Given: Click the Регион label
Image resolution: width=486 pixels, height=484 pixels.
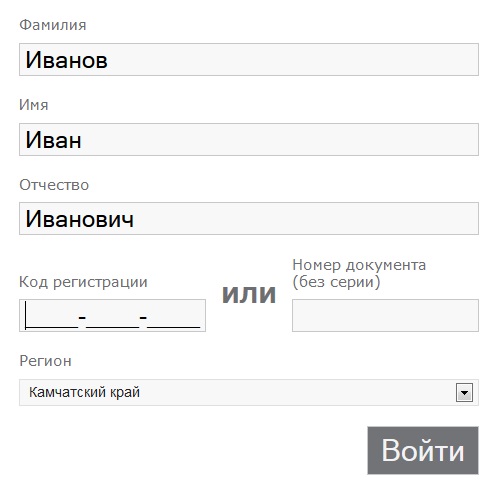Looking at the screenshot, I should pos(45,361).
